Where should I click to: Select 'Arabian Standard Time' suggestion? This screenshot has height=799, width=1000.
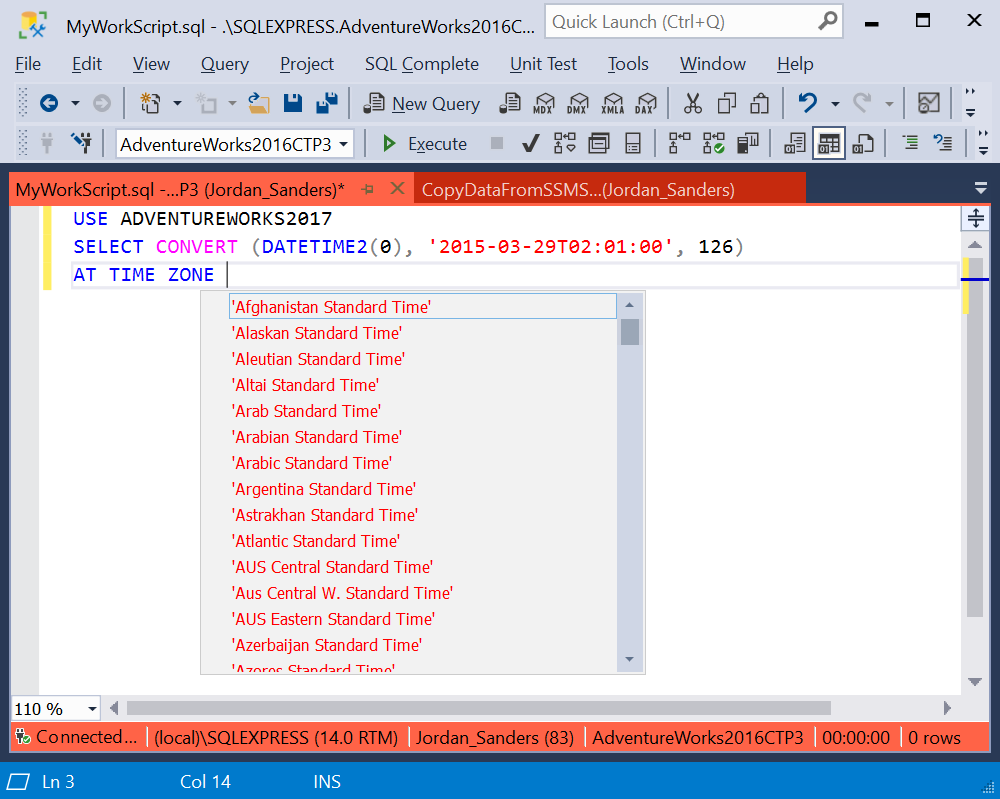pos(316,437)
